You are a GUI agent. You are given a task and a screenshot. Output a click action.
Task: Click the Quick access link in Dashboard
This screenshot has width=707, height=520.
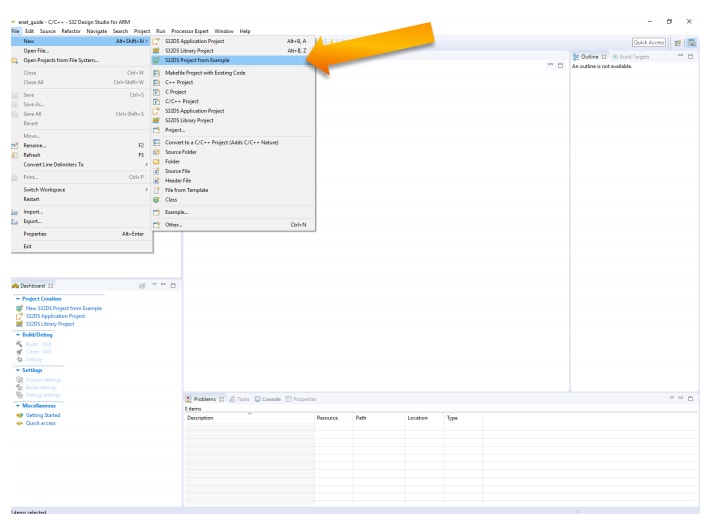[x=41, y=423]
